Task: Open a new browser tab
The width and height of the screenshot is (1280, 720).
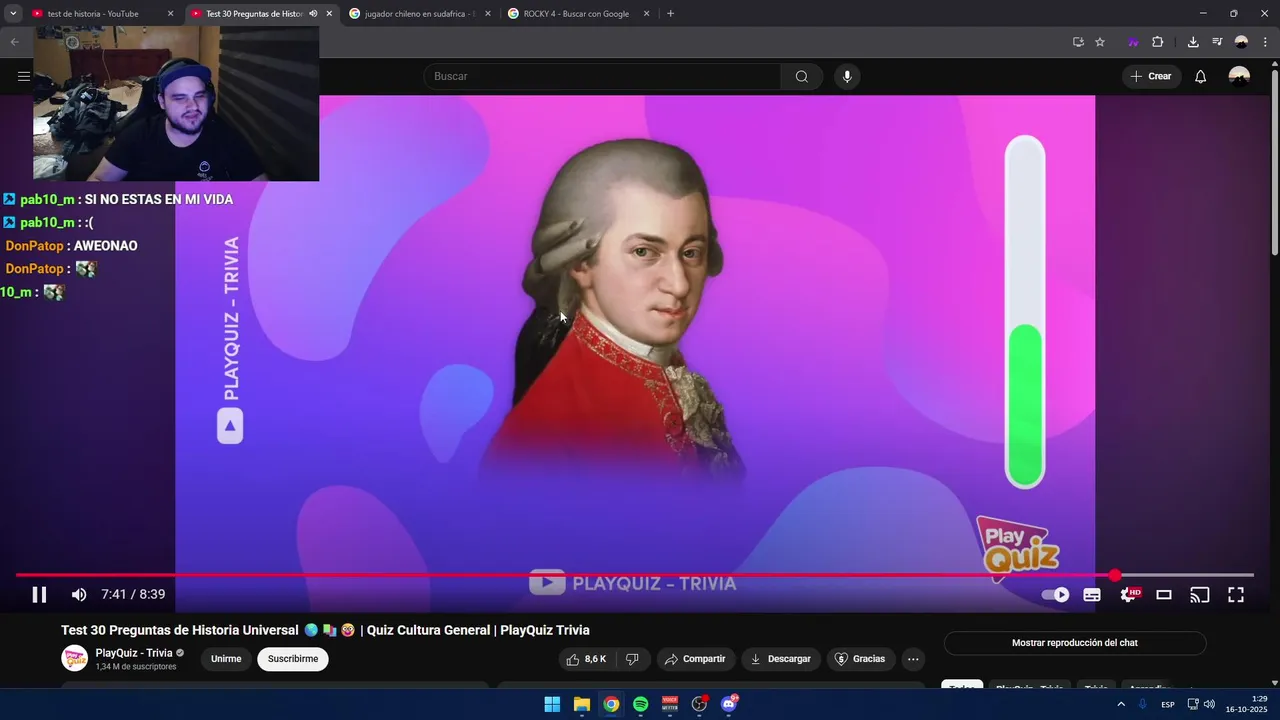Action: (670, 14)
